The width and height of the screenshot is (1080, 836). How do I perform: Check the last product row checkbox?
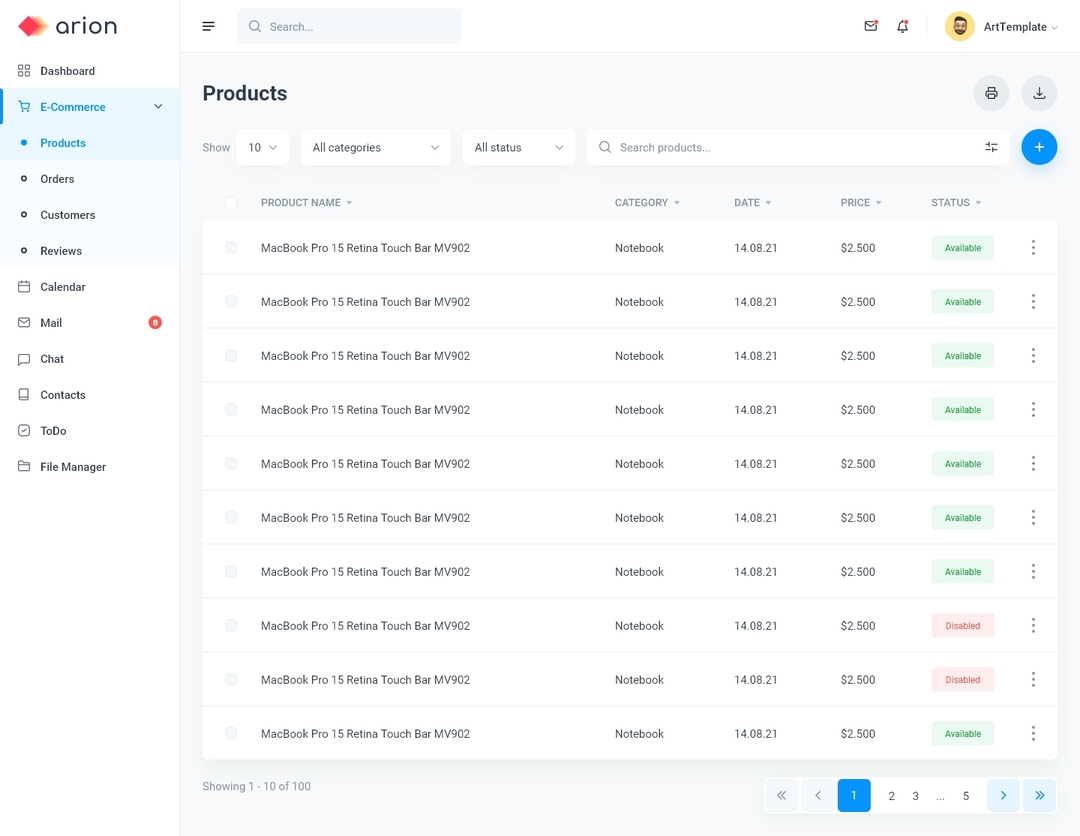coord(231,733)
